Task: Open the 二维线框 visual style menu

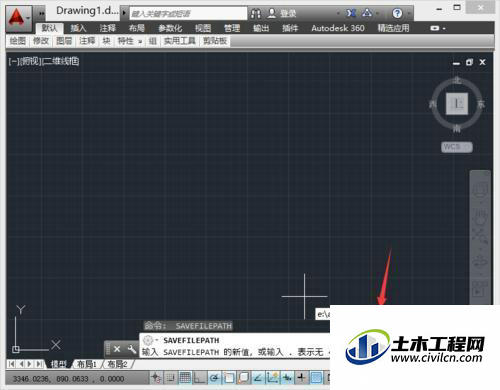Action: (x=61, y=61)
